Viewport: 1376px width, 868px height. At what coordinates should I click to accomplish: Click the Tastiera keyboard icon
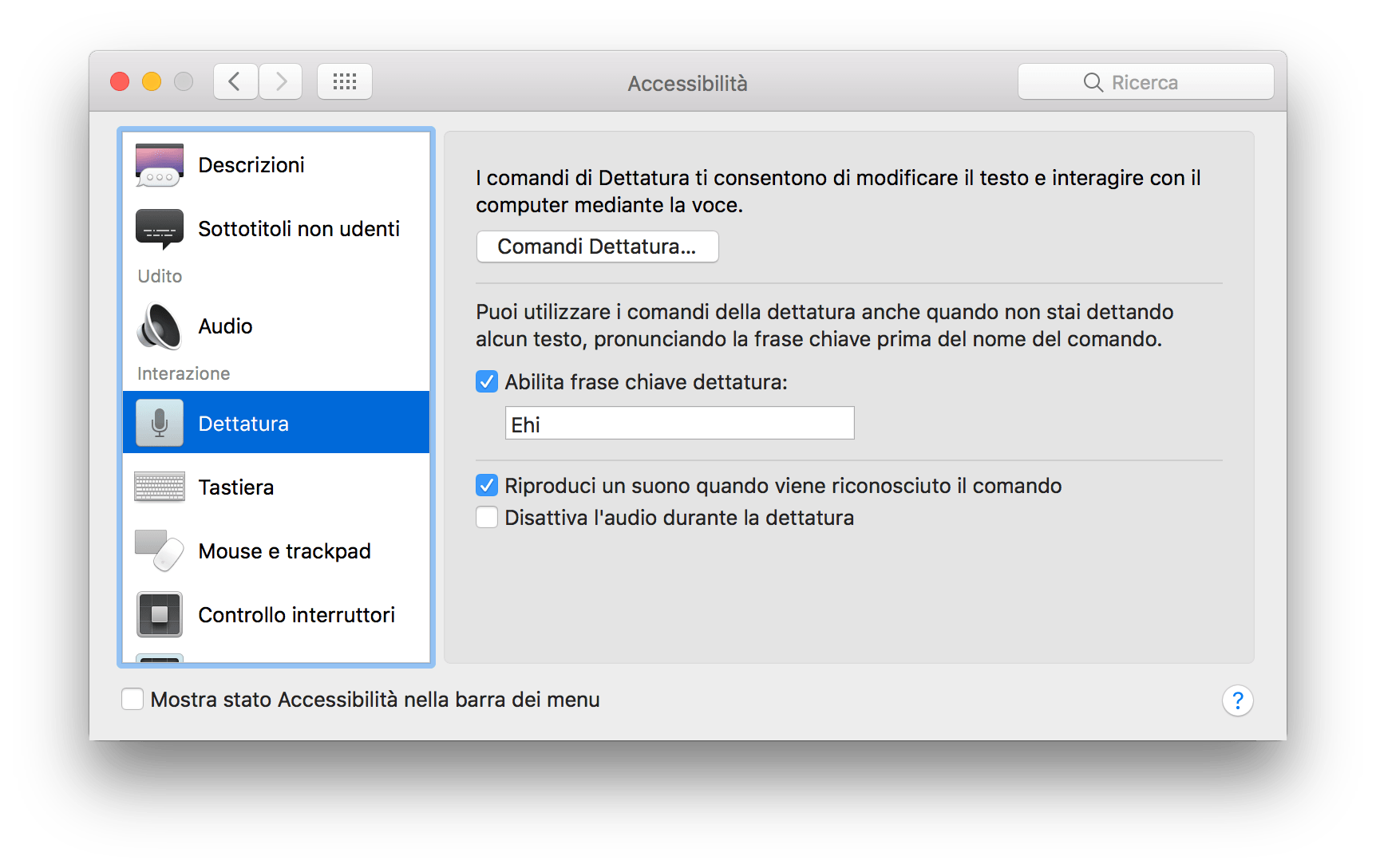(160, 487)
